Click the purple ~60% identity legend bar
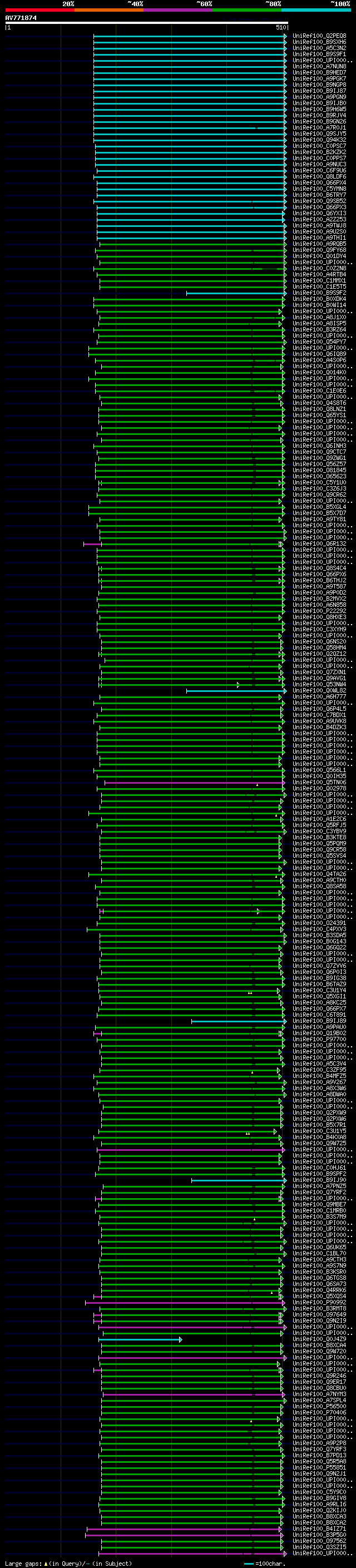 [x=179, y=10]
